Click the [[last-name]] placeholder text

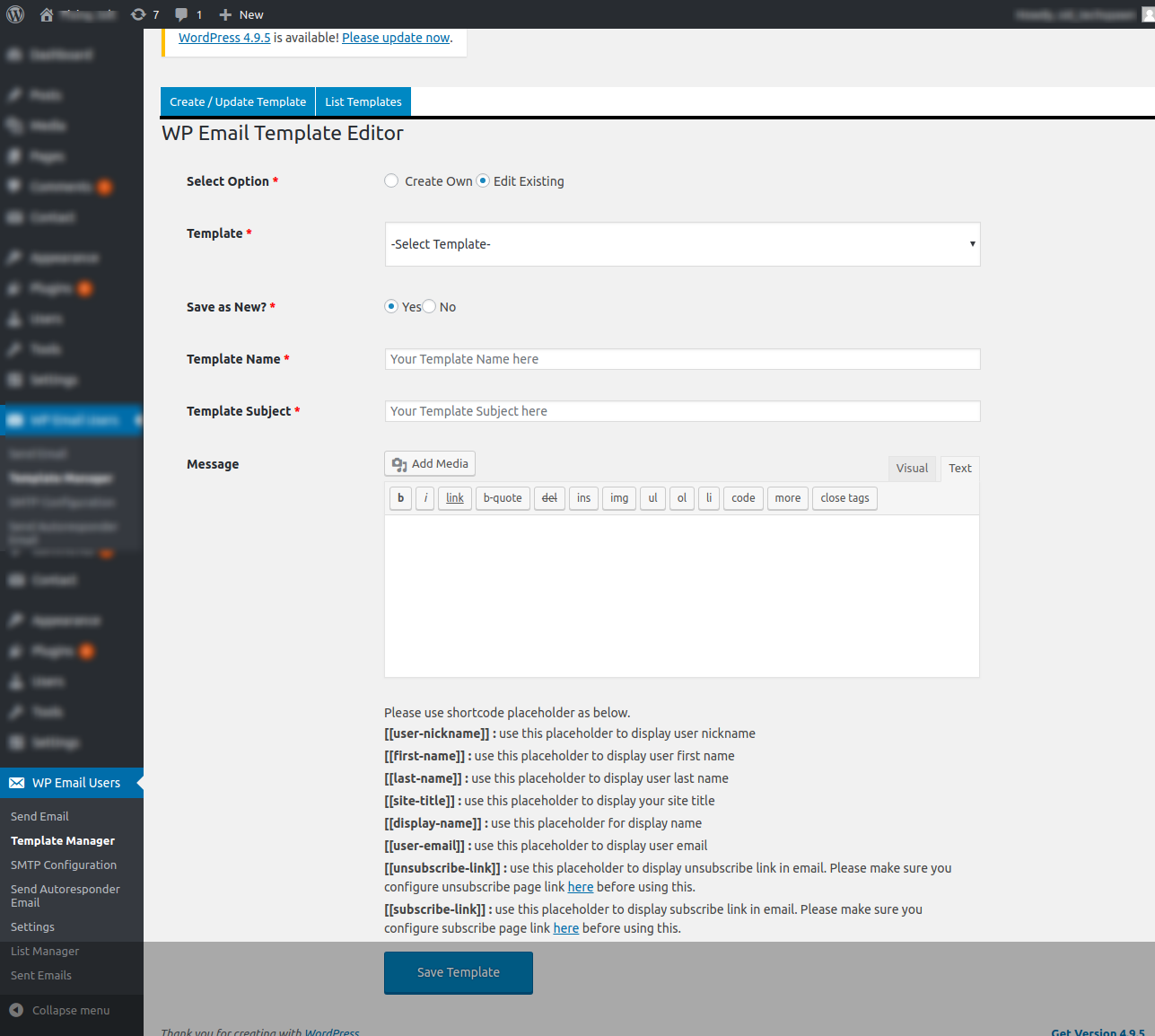tap(423, 778)
